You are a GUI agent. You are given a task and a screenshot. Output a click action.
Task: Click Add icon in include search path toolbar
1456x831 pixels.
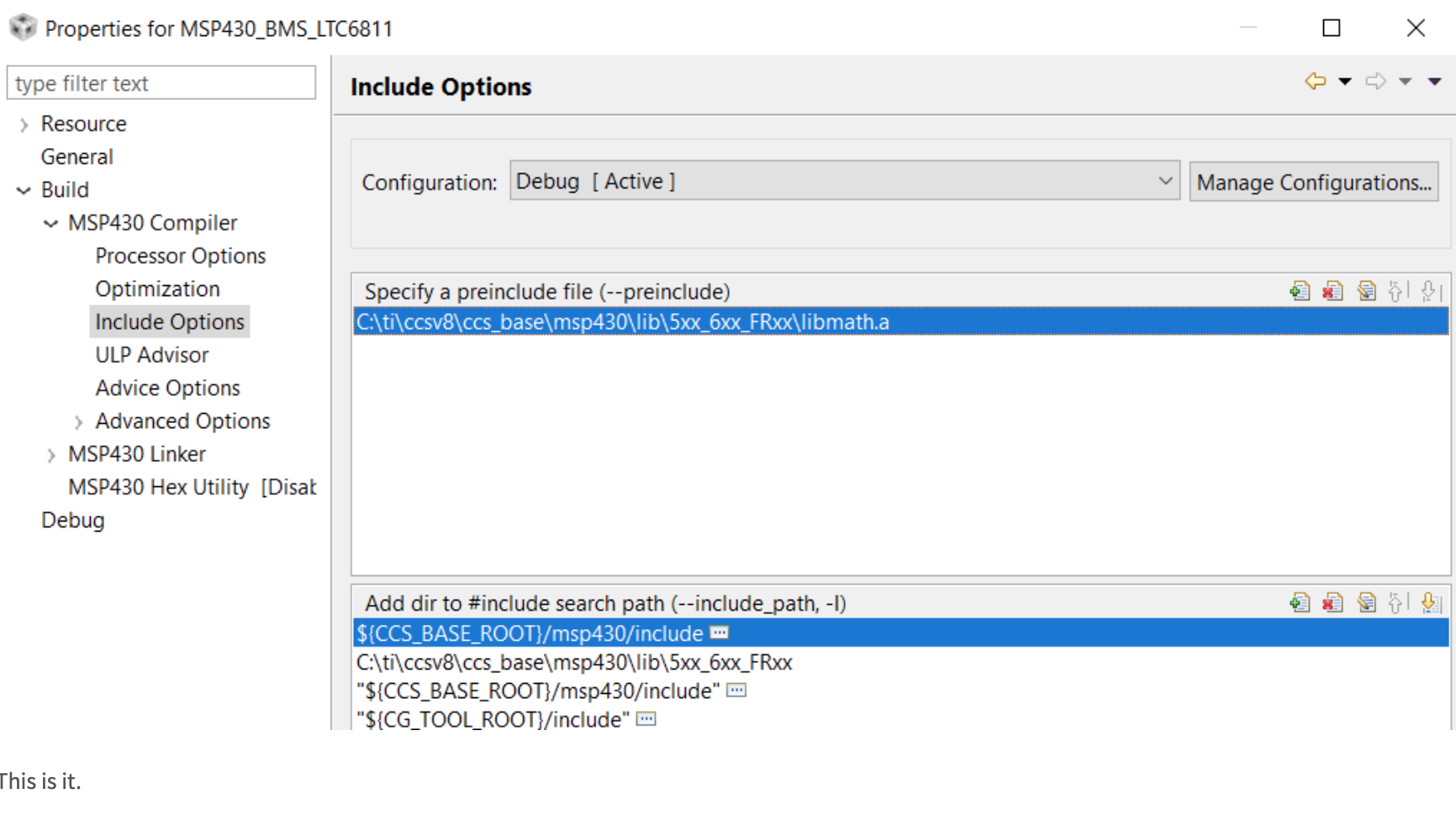1300,603
